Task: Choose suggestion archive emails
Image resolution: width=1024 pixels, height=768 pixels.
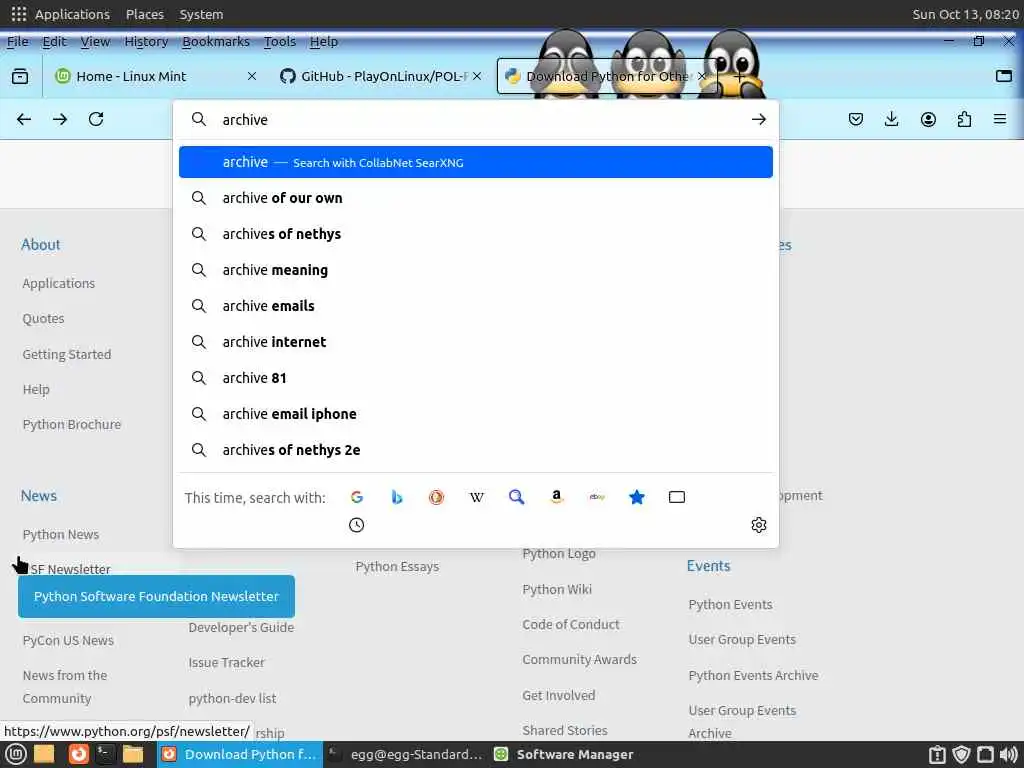Action: pos(476,306)
